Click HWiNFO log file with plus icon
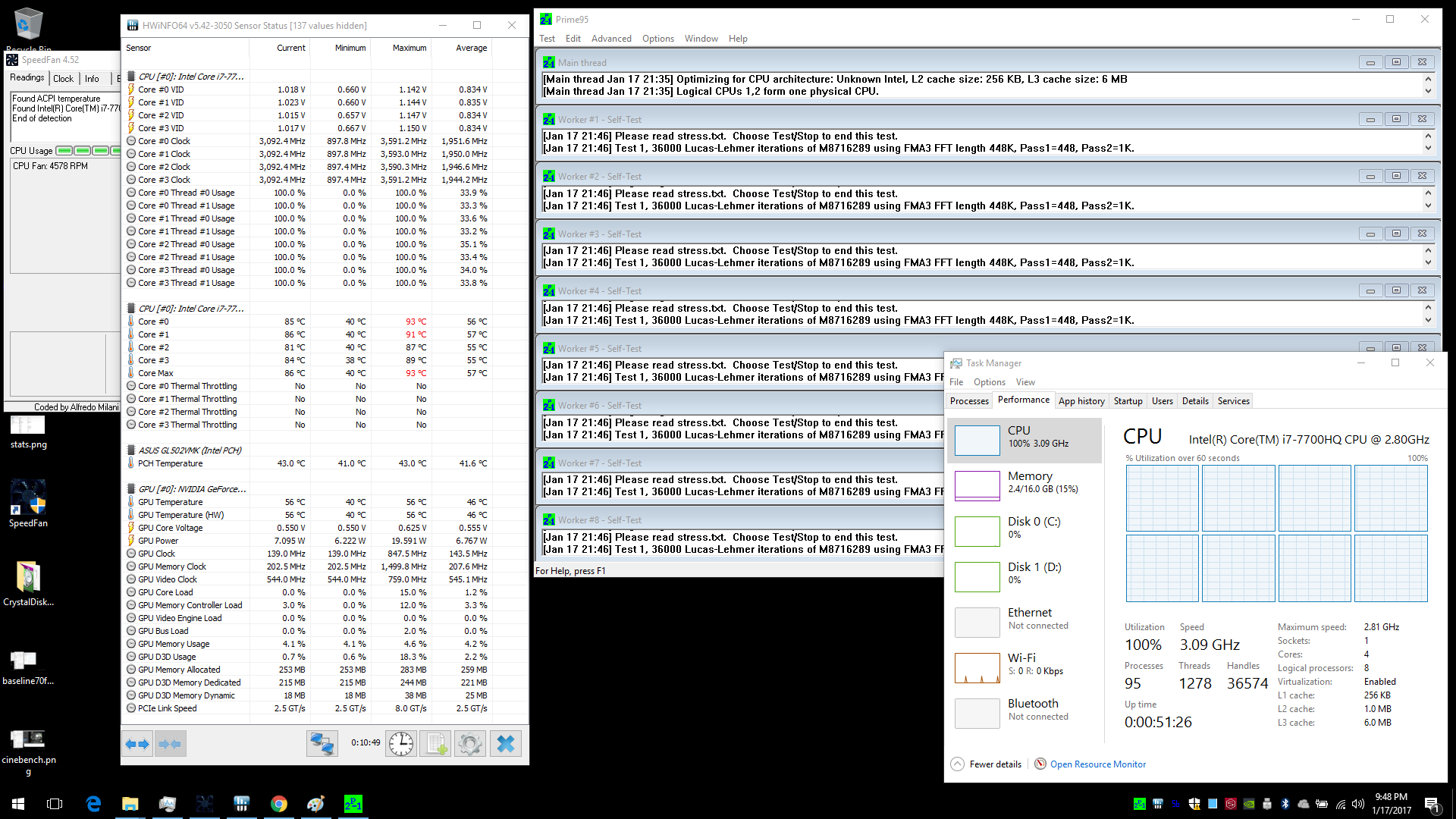The image size is (1456, 819). pos(436,744)
